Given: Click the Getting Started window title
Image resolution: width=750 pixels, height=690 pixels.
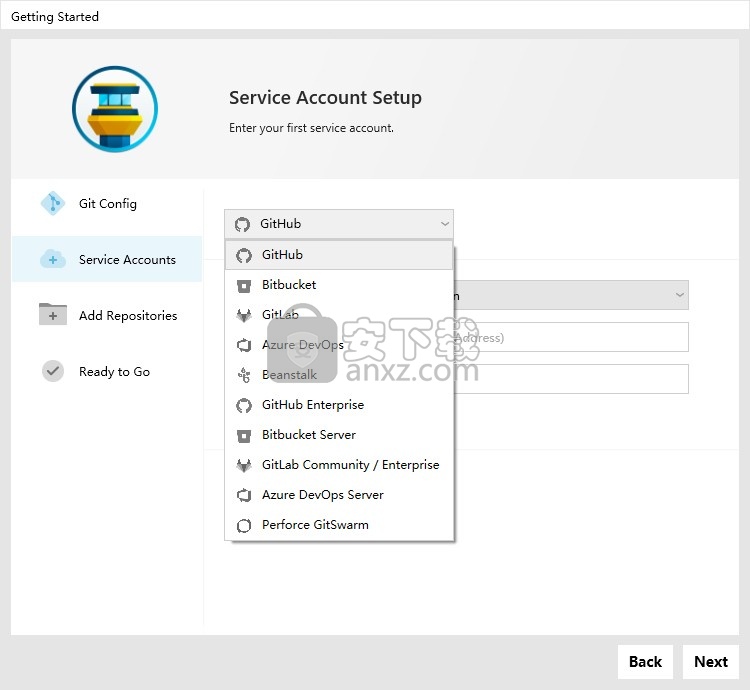Looking at the screenshot, I should (x=55, y=17).
